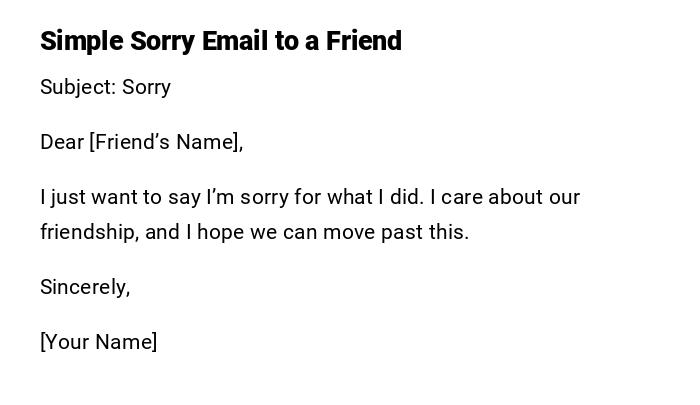This screenshot has width=700, height=405.
Task: Click the word 'about' in the body text
Action: 516,197
